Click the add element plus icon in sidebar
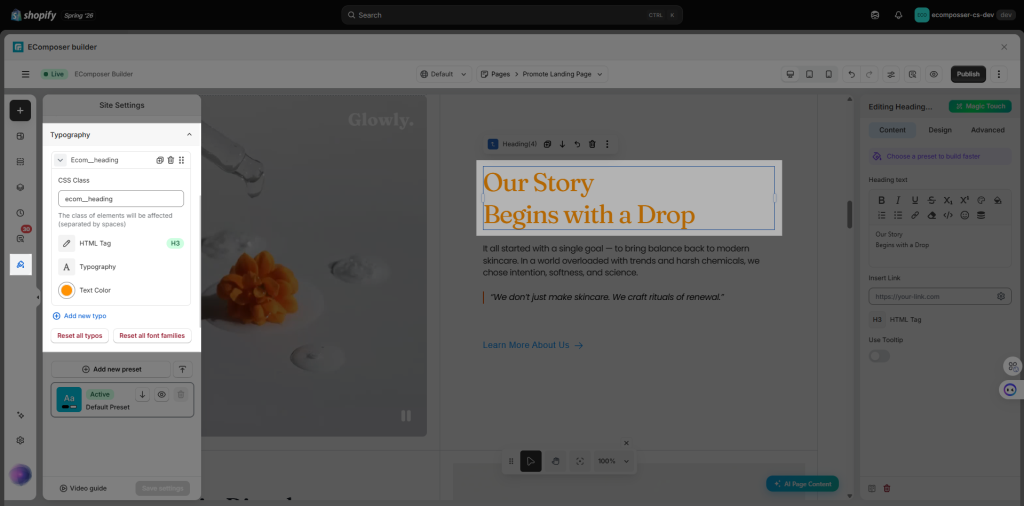Screen dimensions: 1024x506 tap(20, 110)
